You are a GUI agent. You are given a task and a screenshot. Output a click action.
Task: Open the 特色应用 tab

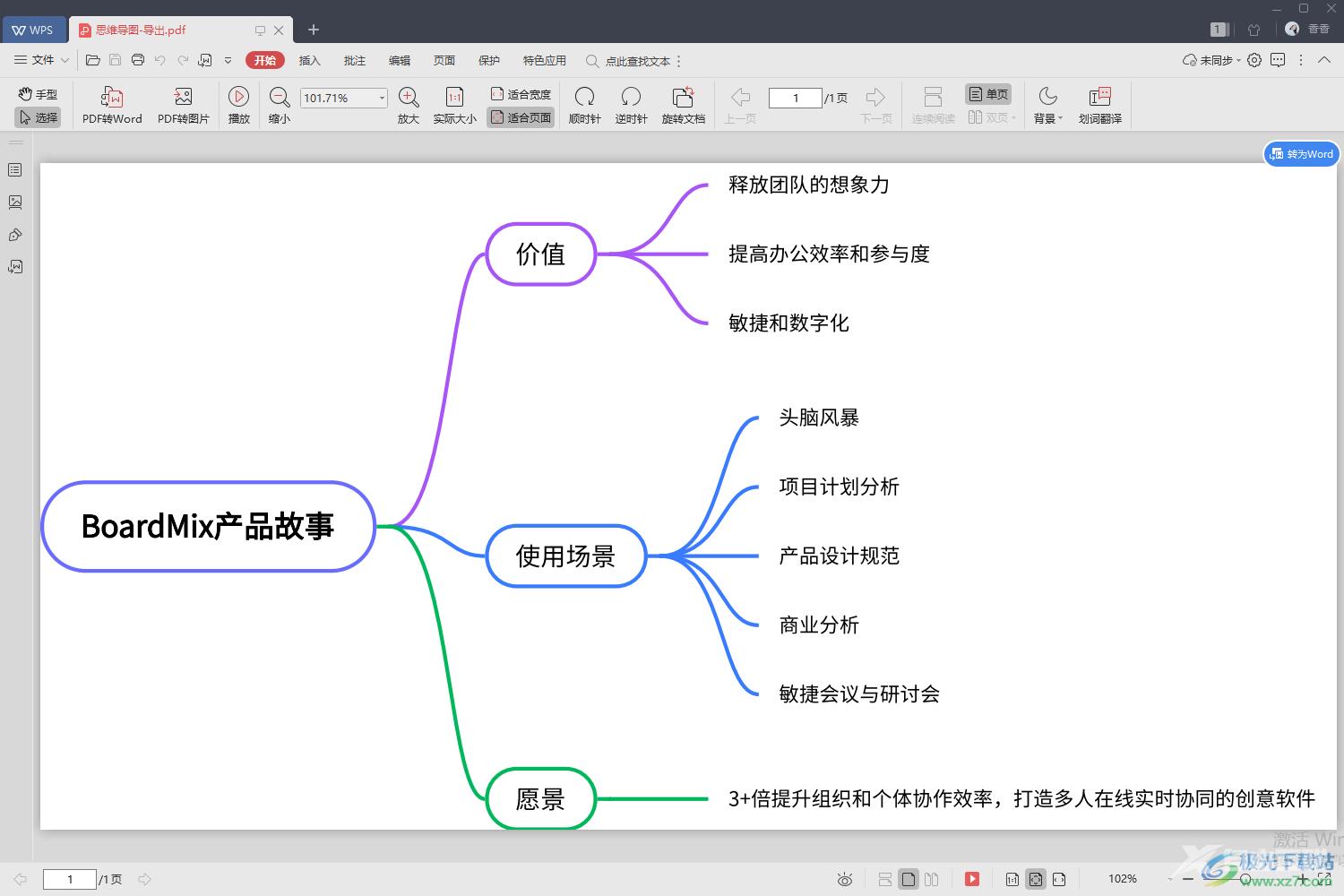point(544,60)
